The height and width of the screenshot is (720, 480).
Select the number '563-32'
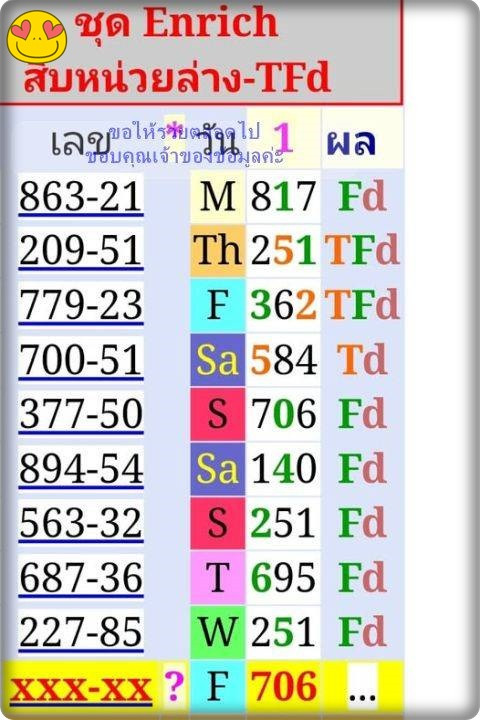click(x=81, y=522)
